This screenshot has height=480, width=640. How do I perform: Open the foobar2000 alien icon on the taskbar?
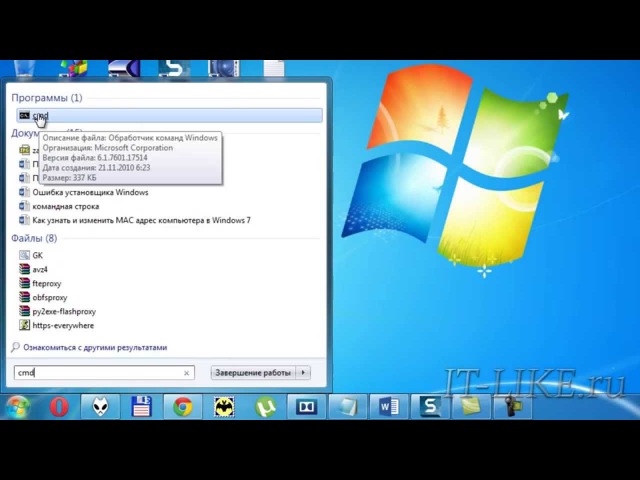click(100, 407)
